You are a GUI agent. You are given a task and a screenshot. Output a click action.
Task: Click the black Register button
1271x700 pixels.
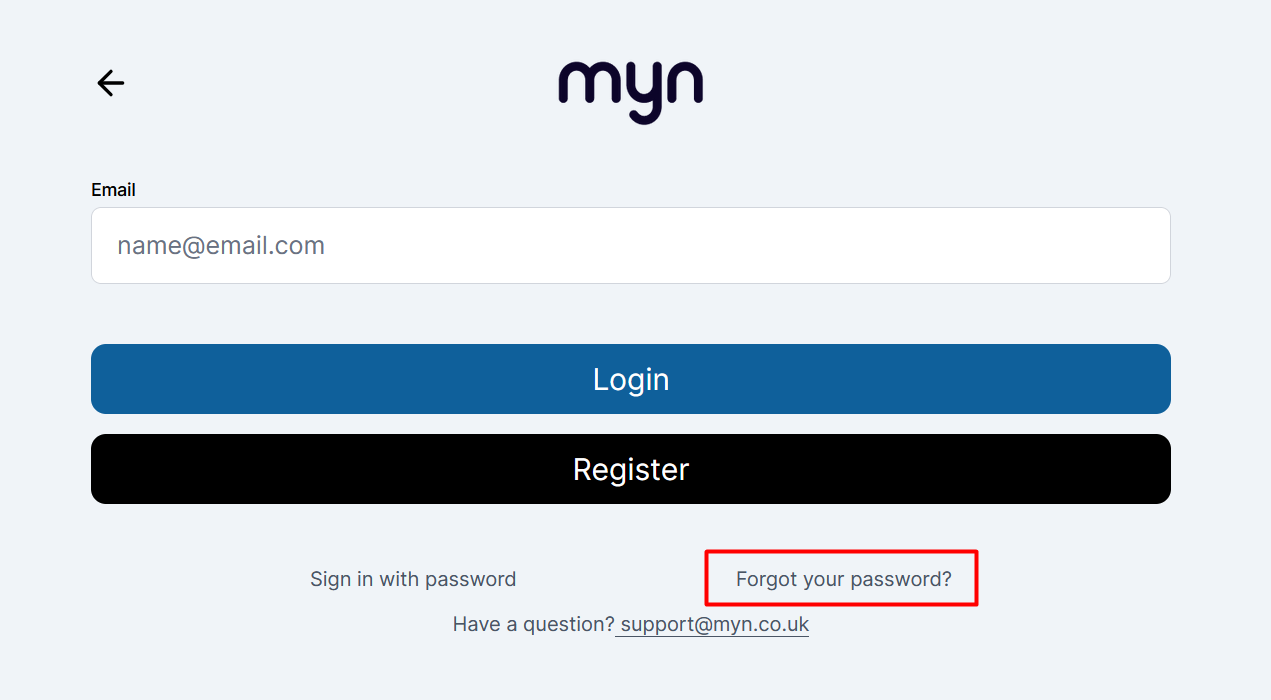[x=631, y=469]
